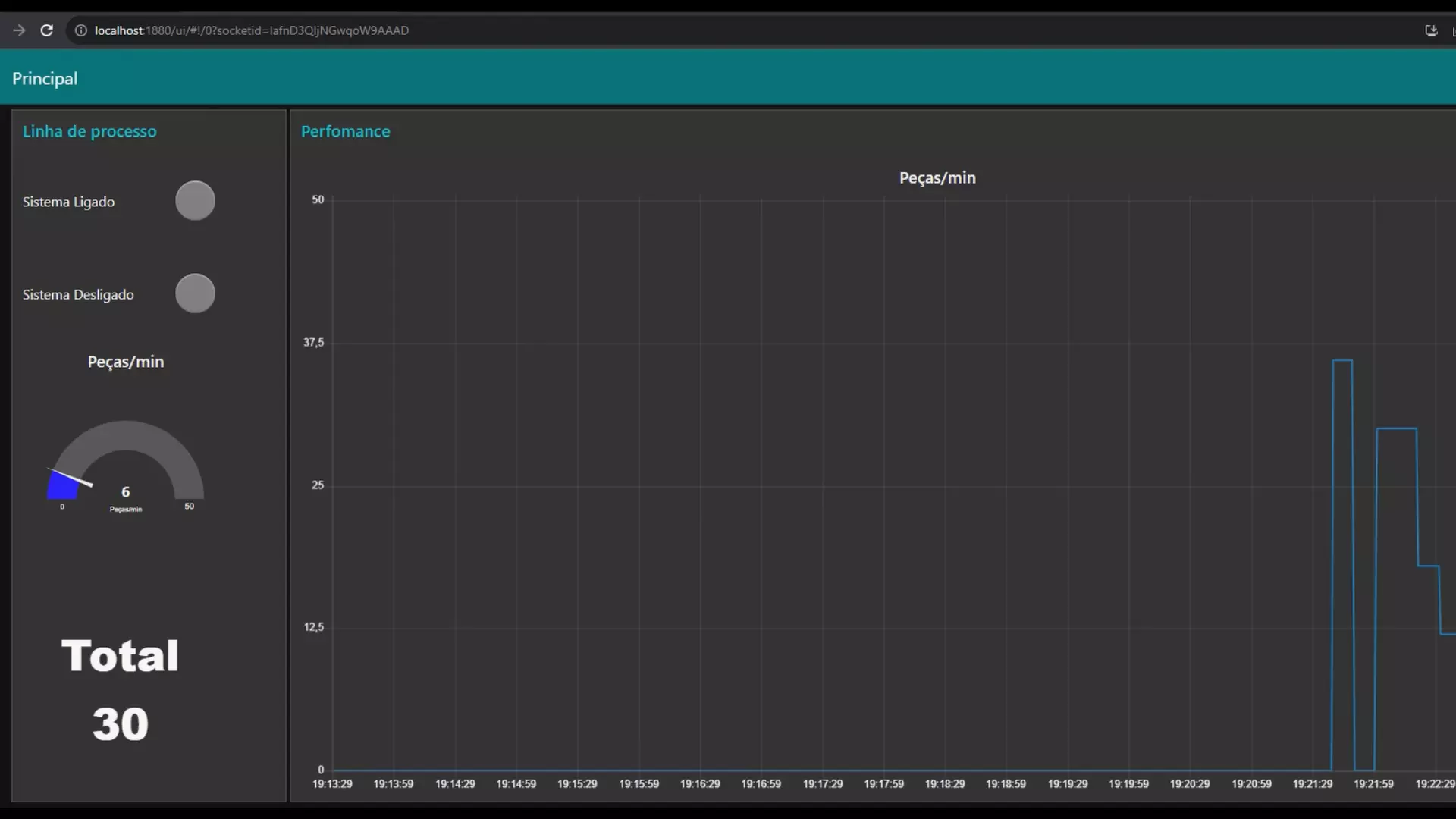Image resolution: width=1456 pixels, height=819 pixels.
Task: Reload the page with refresh icon
Action: pyautogui.click(x=46, y=30)
